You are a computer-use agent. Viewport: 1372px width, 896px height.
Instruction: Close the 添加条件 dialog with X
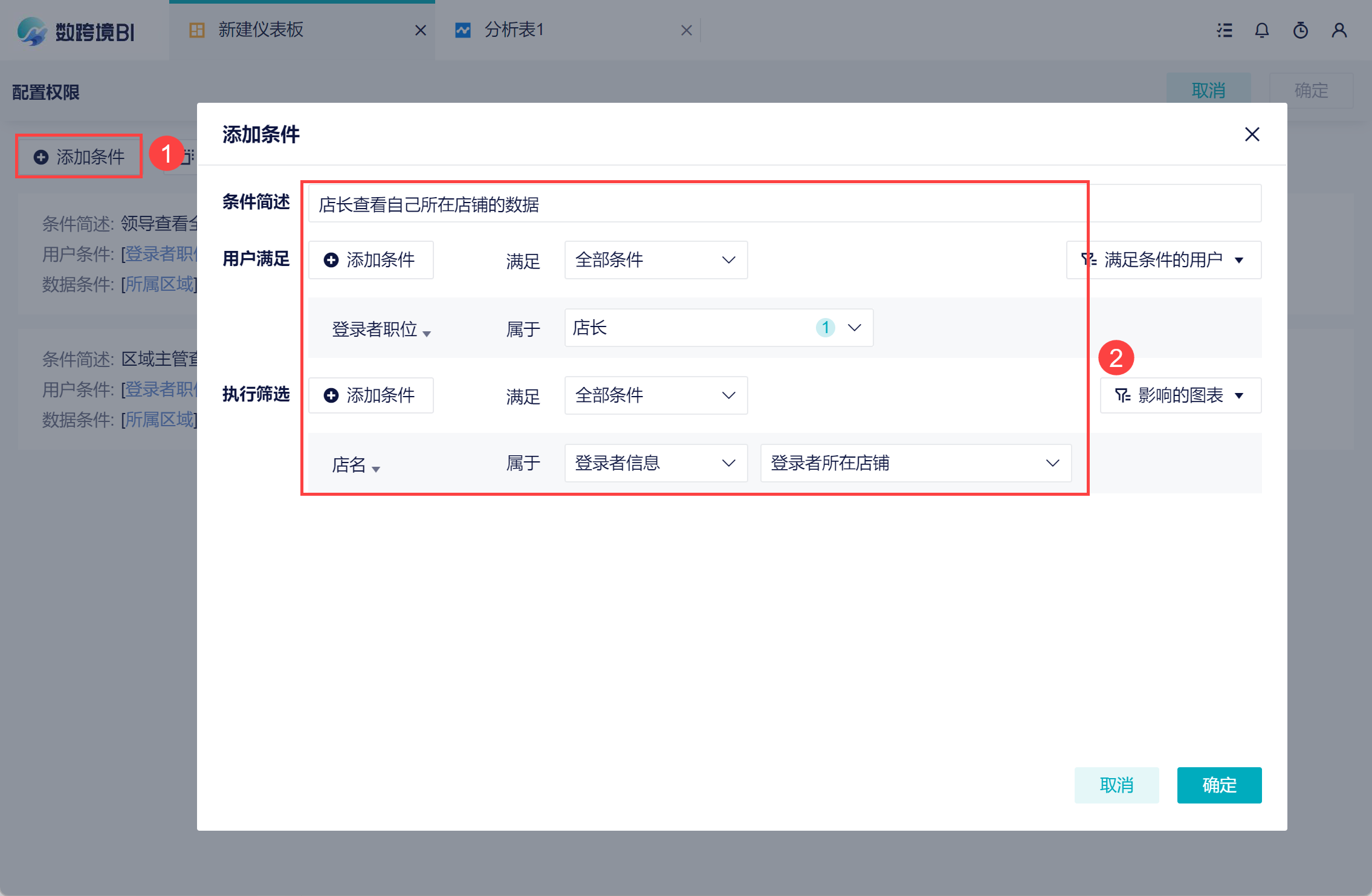[1252, 134]
